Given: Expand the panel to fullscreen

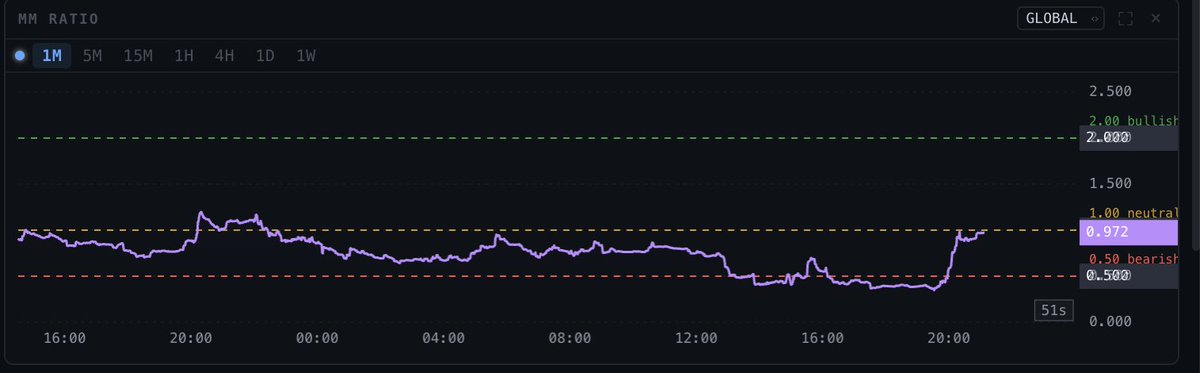Looking at the screenshot, I should pyautogui.click(x=1126, y=18).
